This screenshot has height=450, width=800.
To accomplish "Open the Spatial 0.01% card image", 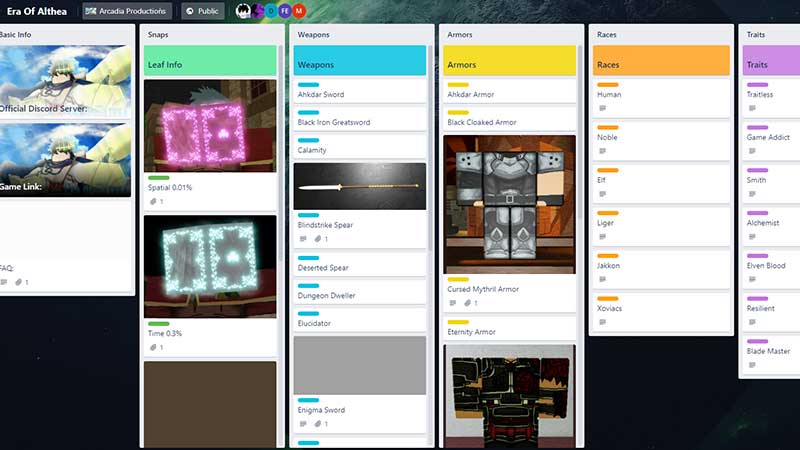I will click(x=210, y=126).
